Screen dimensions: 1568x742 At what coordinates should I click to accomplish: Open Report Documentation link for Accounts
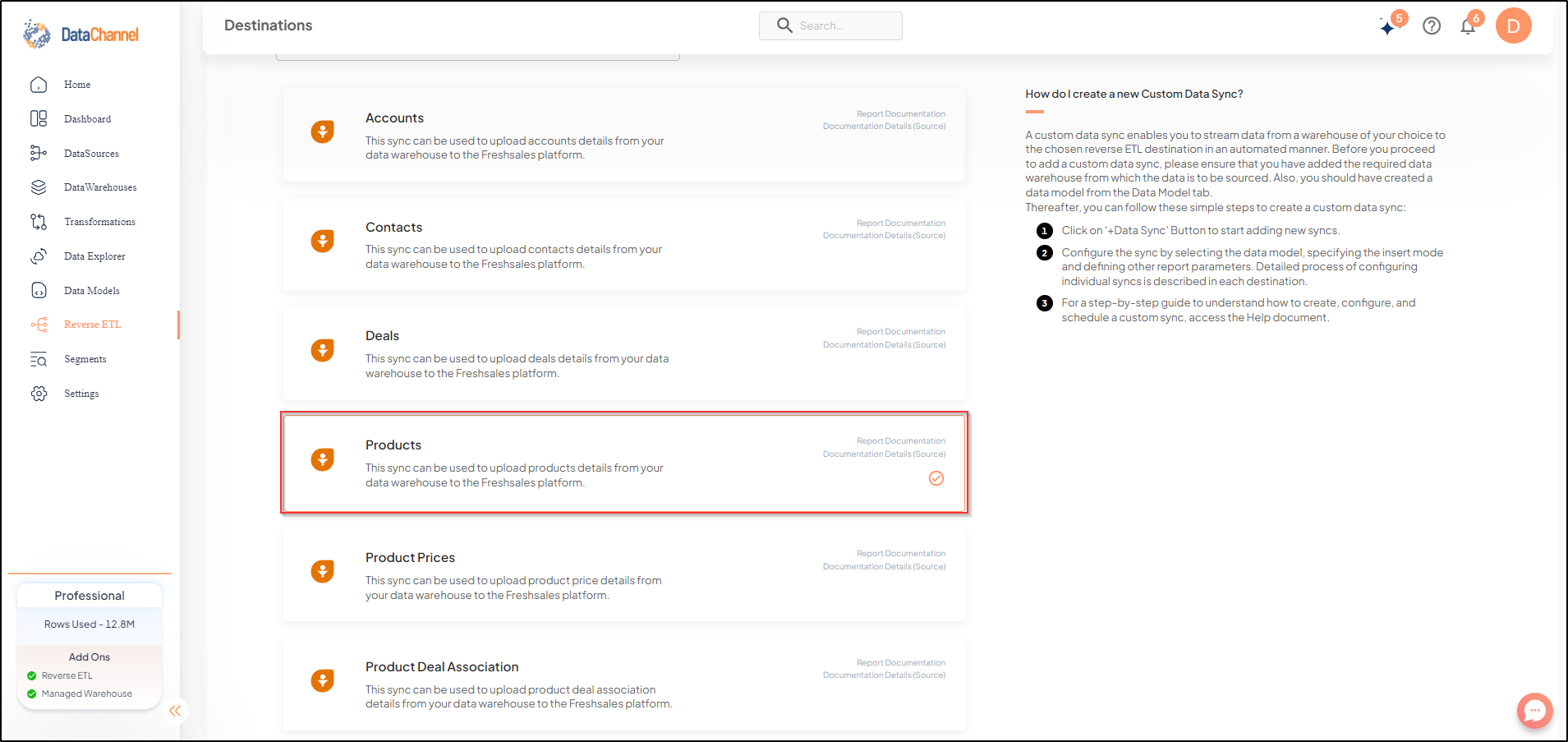pyautogui.click(x=901, y=114)
